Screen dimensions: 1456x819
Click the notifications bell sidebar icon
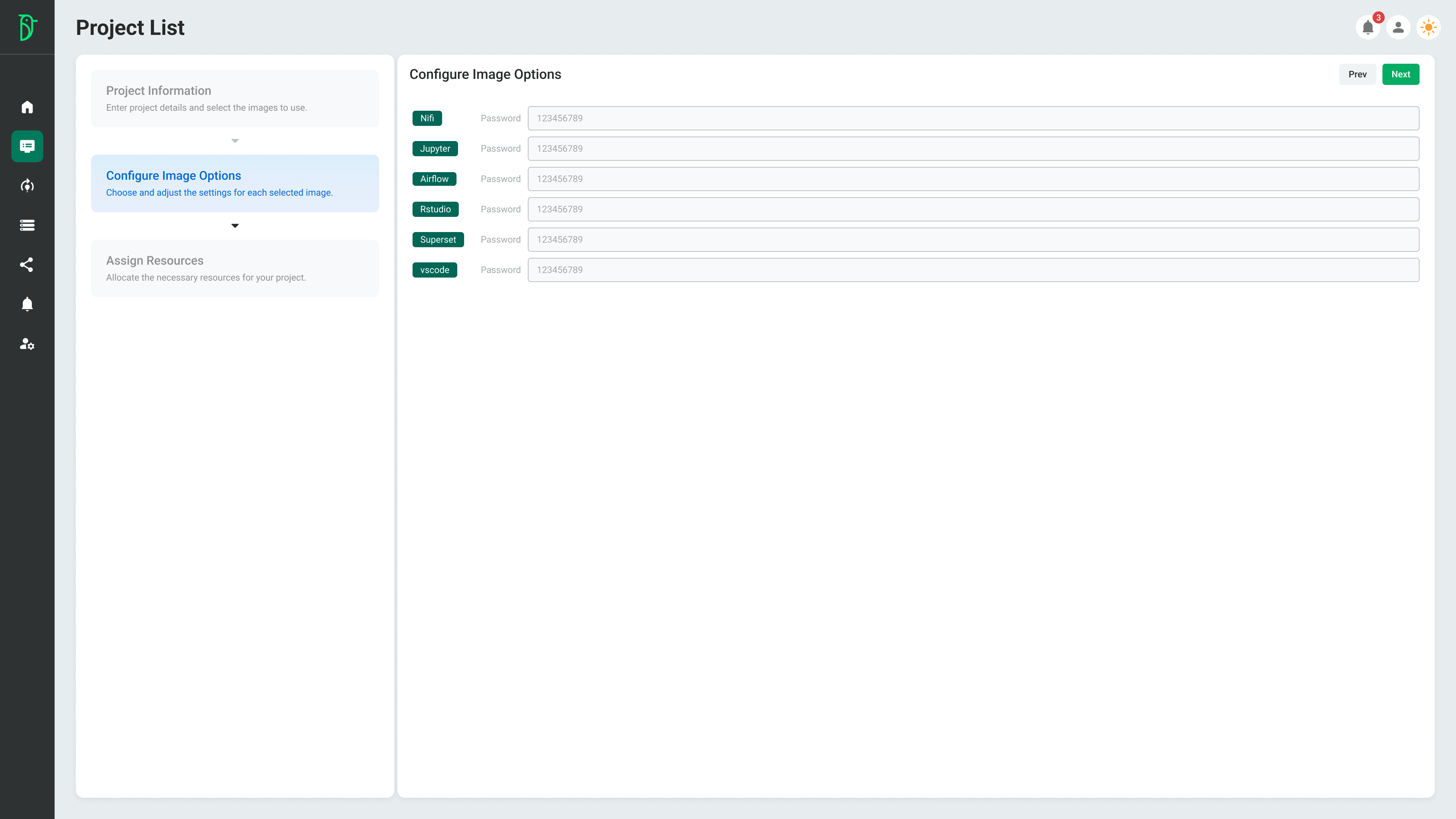[27, 305]
